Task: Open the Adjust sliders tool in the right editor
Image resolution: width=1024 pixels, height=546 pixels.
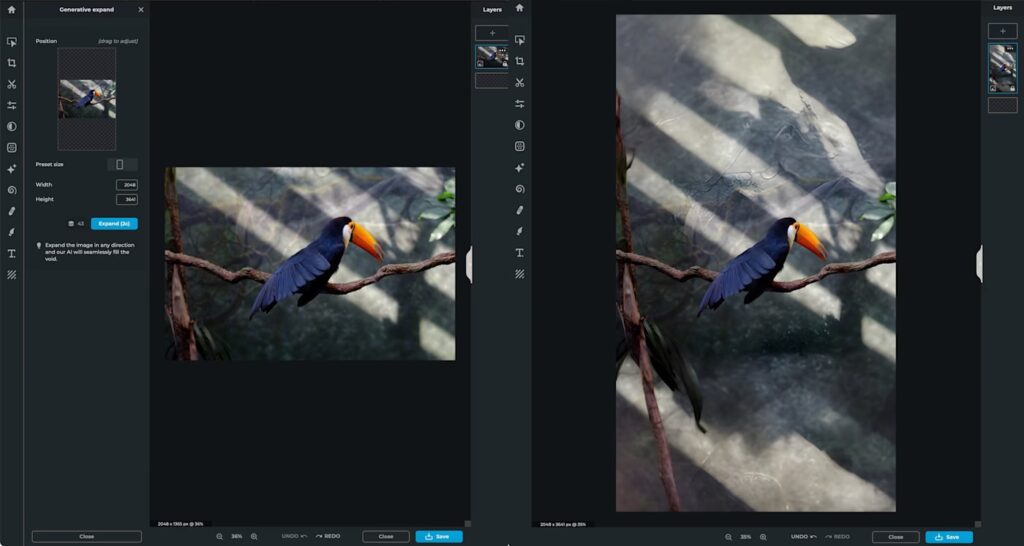Action: (x=520, y=104)
